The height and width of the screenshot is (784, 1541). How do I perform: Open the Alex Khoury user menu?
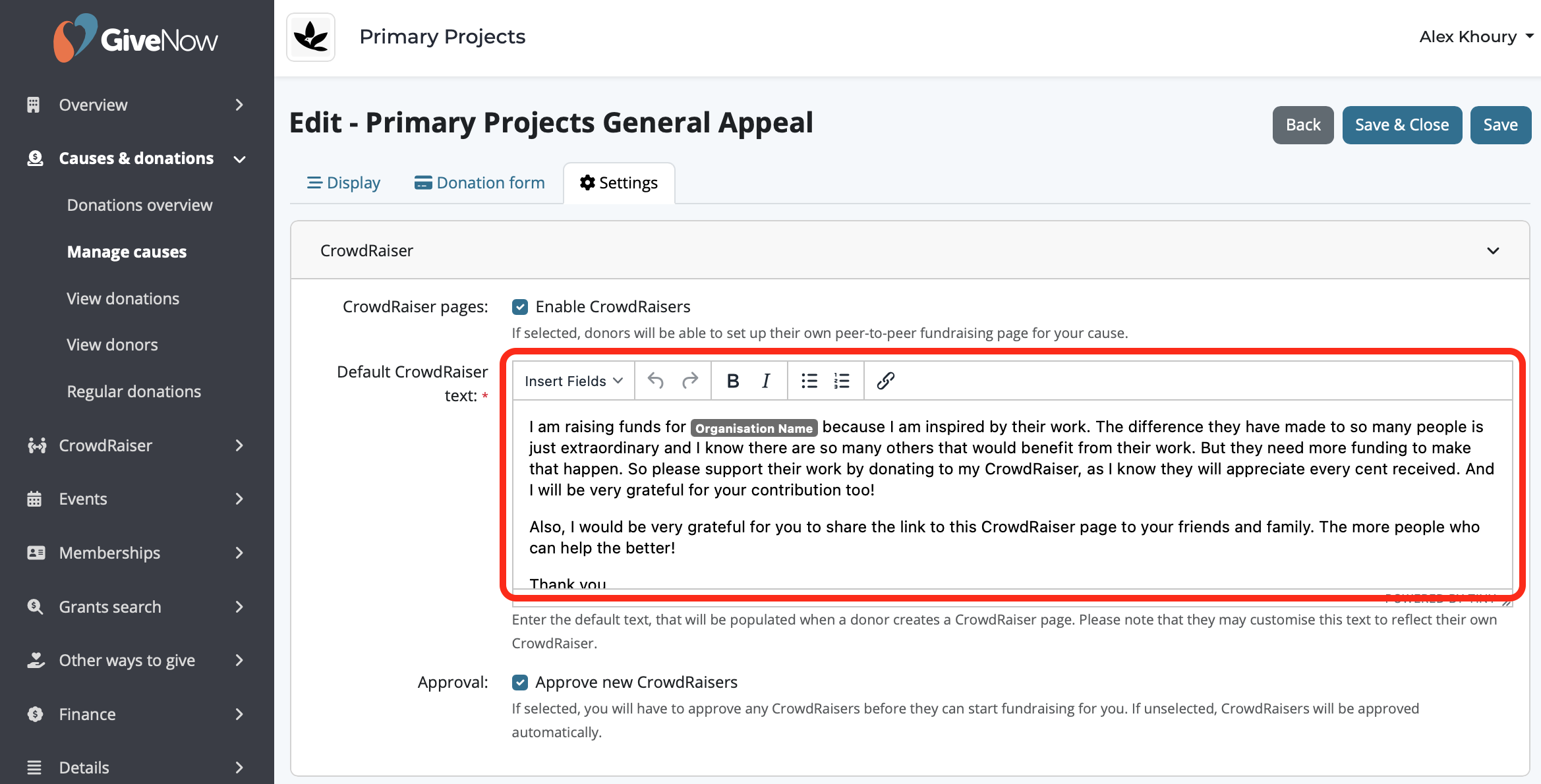1476,37
